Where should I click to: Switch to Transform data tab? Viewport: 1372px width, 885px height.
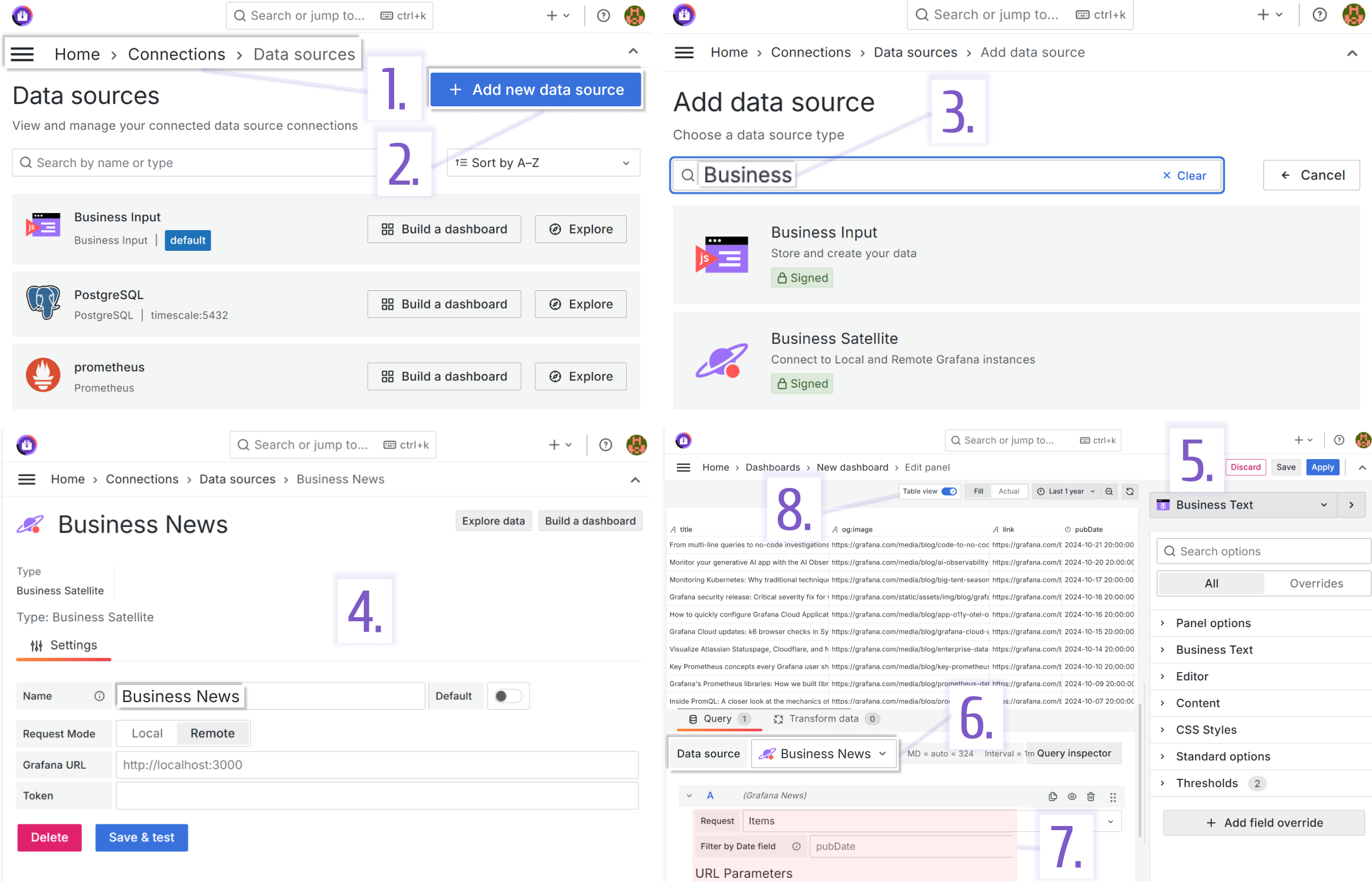click(x=827, y=719)
